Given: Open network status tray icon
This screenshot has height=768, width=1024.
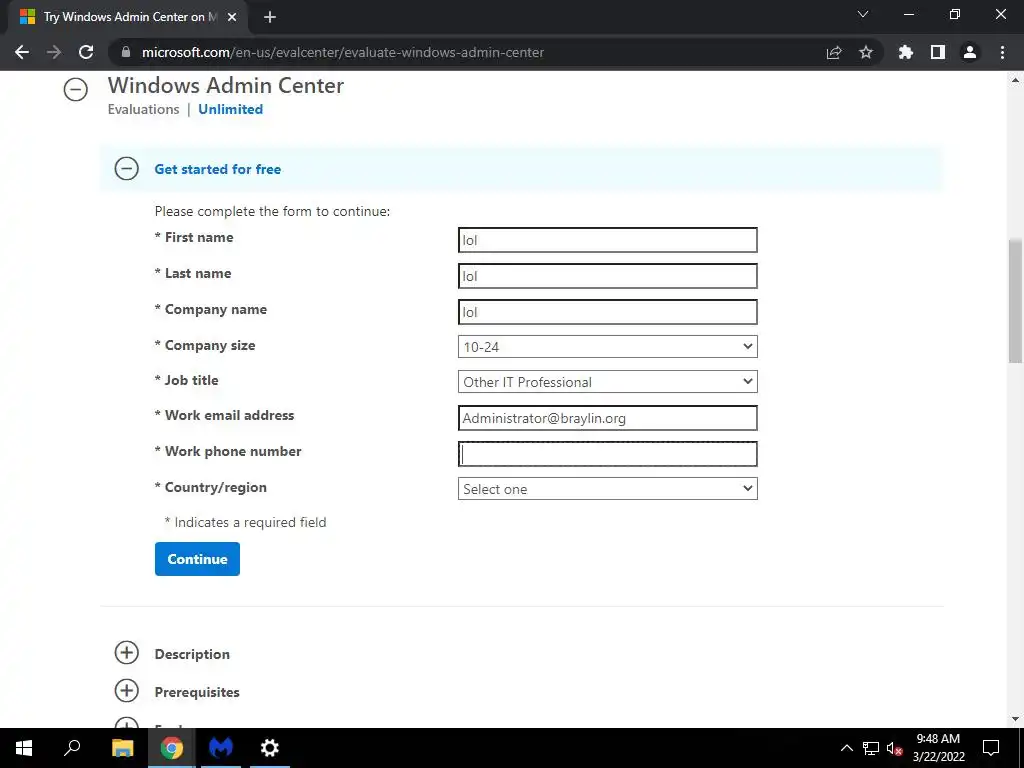Looking at the screenshot, I should pyautogui.click(x=871, y=748).
